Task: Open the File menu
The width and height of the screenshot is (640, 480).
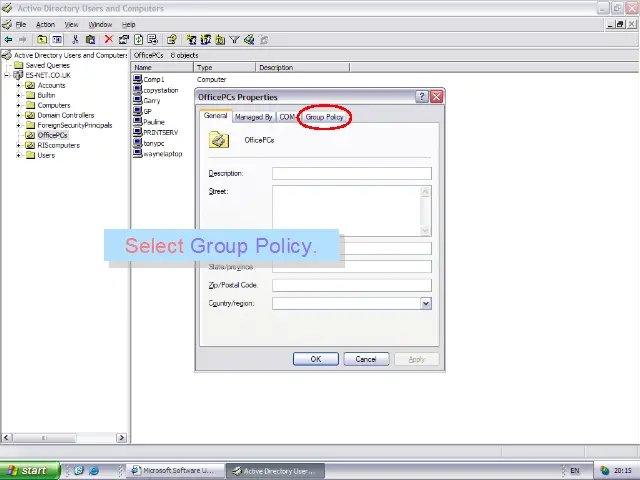Action: (21, 24)
